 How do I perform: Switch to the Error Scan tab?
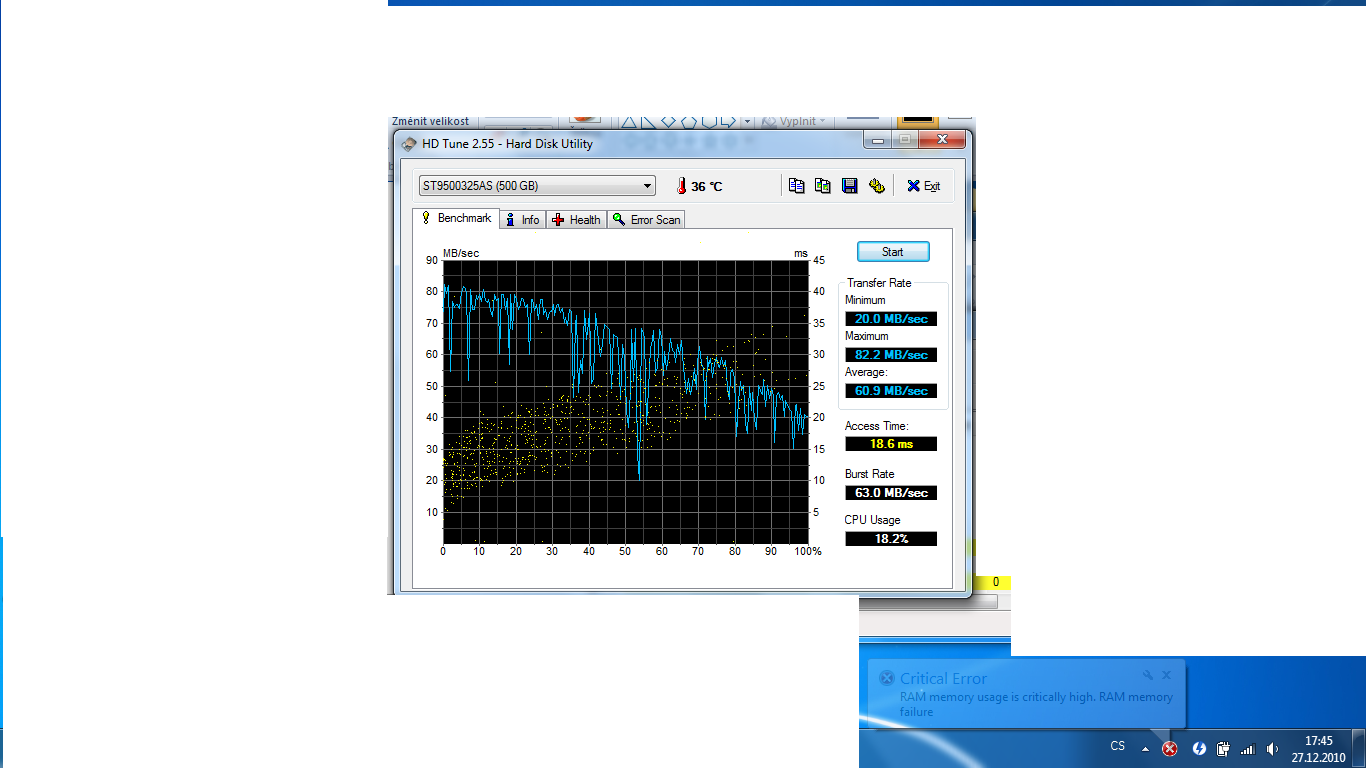[x=646, y=220]
